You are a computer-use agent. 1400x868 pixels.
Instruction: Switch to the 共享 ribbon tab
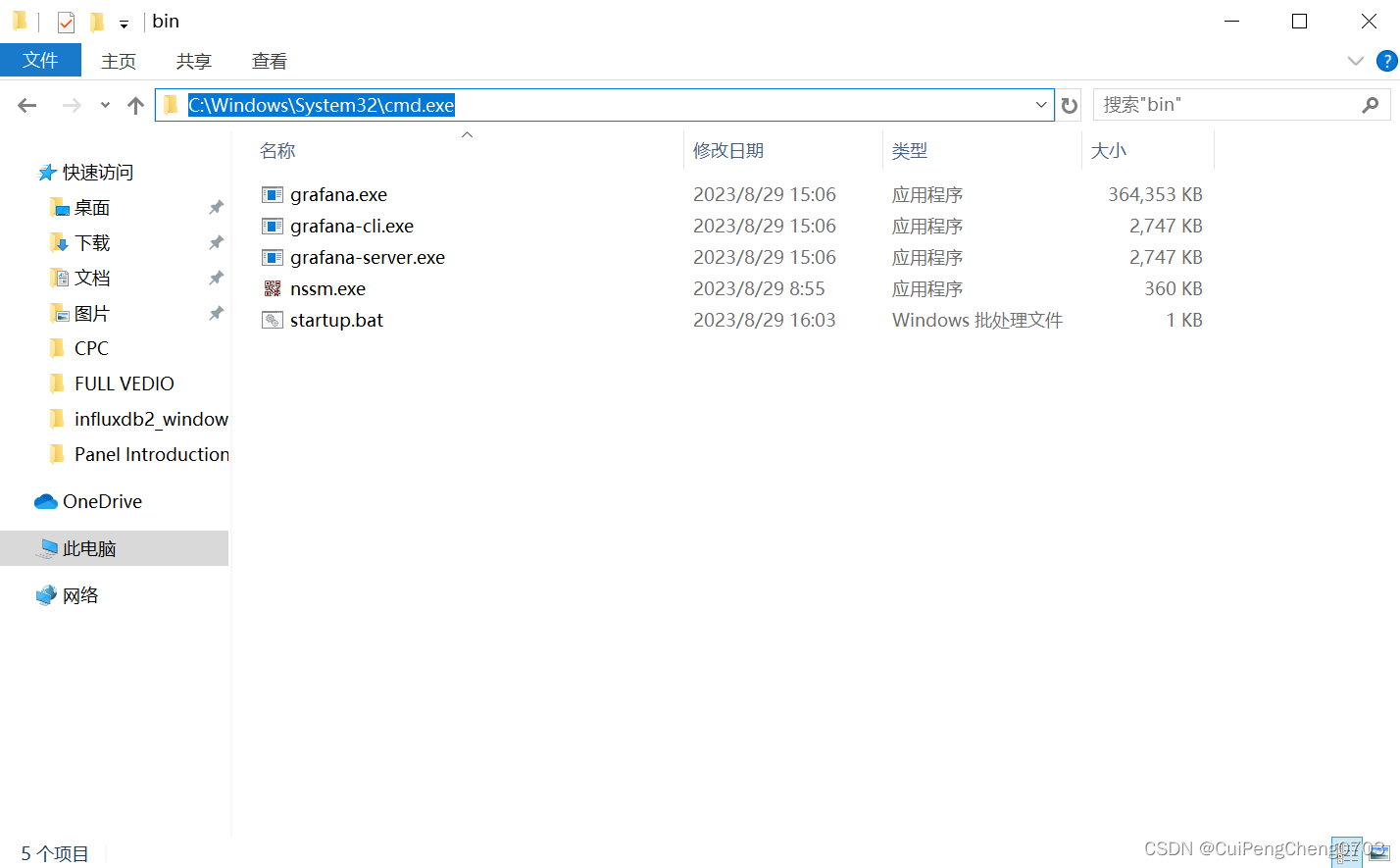click(194, 61)
